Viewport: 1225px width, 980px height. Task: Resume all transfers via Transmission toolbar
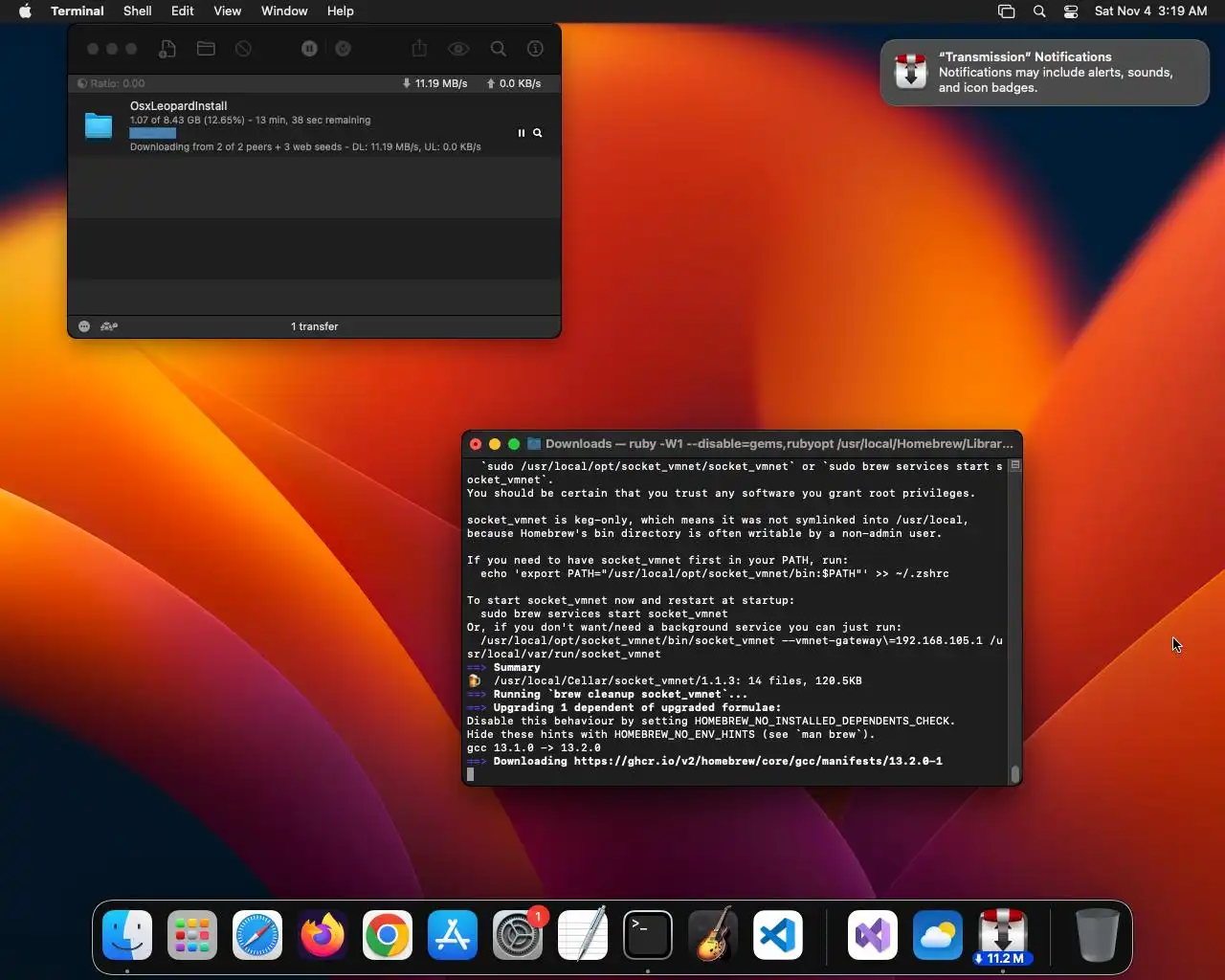[343, 49]
